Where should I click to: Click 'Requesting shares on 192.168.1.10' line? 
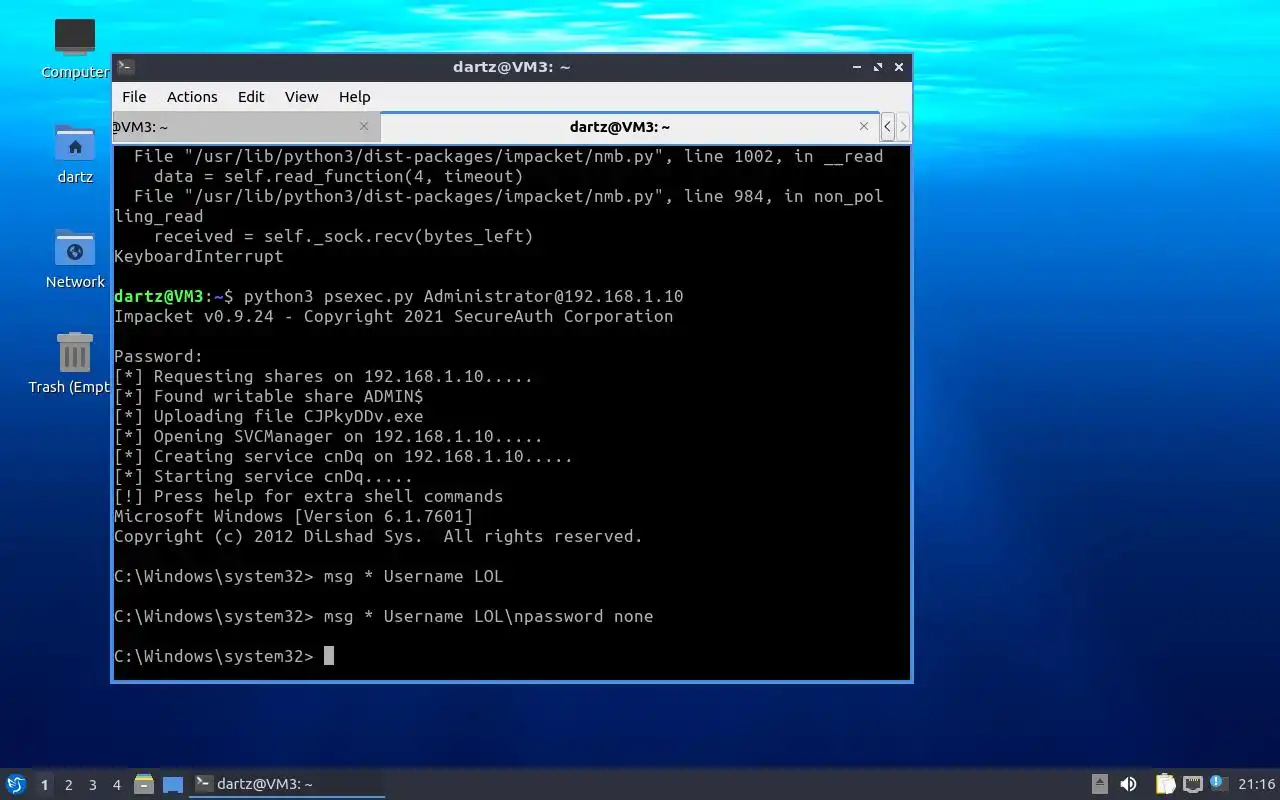324,376
